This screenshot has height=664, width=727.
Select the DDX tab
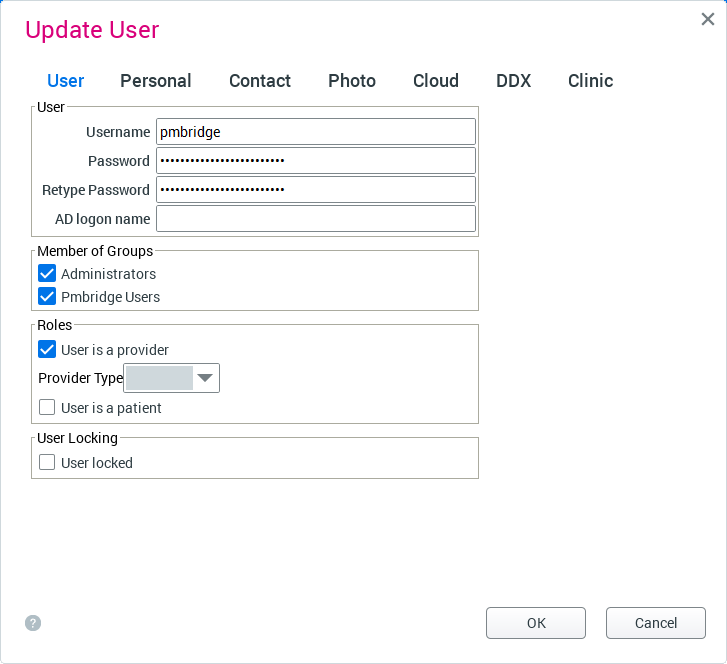coord(513,81)
